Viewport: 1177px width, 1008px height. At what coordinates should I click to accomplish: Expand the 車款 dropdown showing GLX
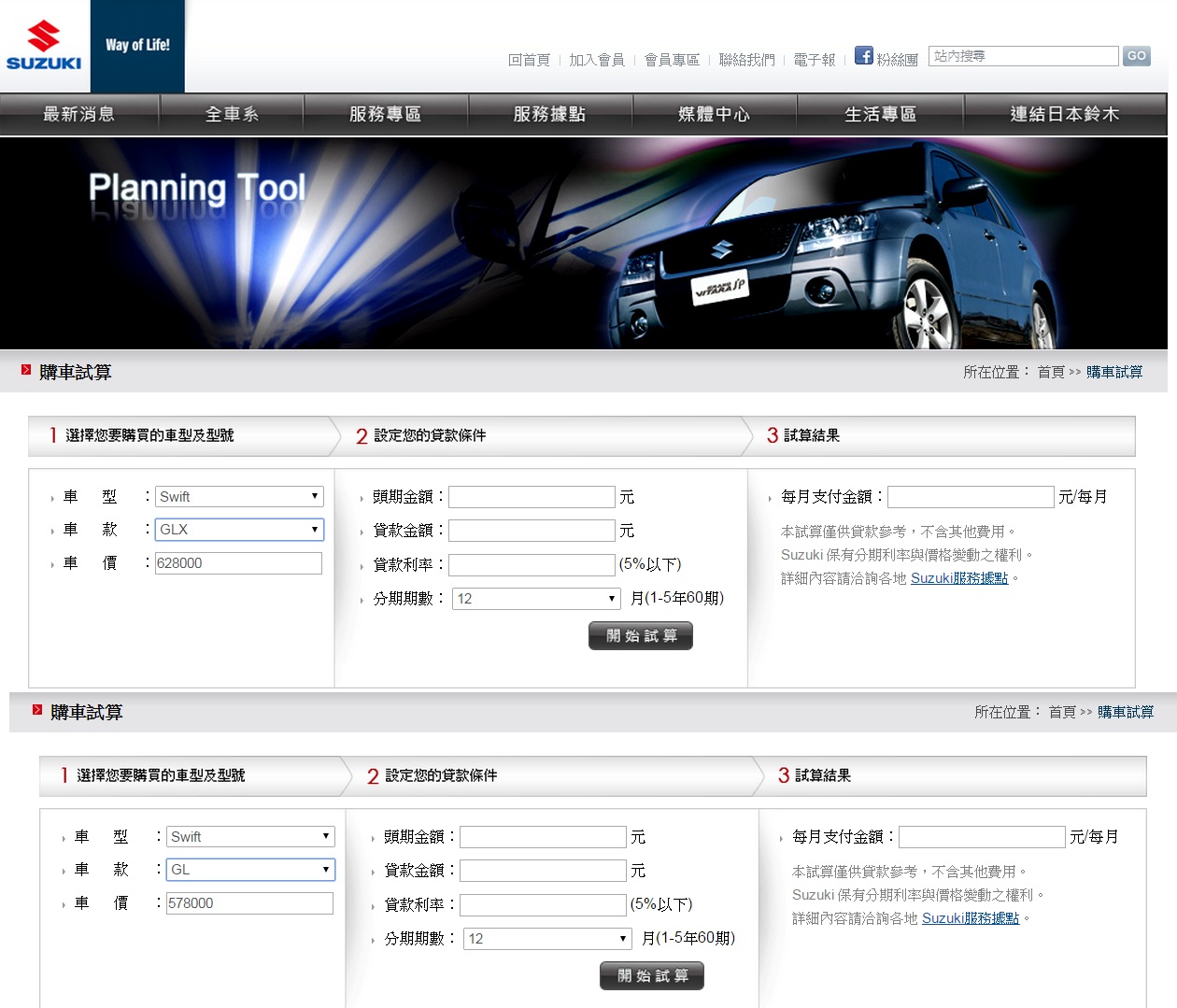[239, 529]
